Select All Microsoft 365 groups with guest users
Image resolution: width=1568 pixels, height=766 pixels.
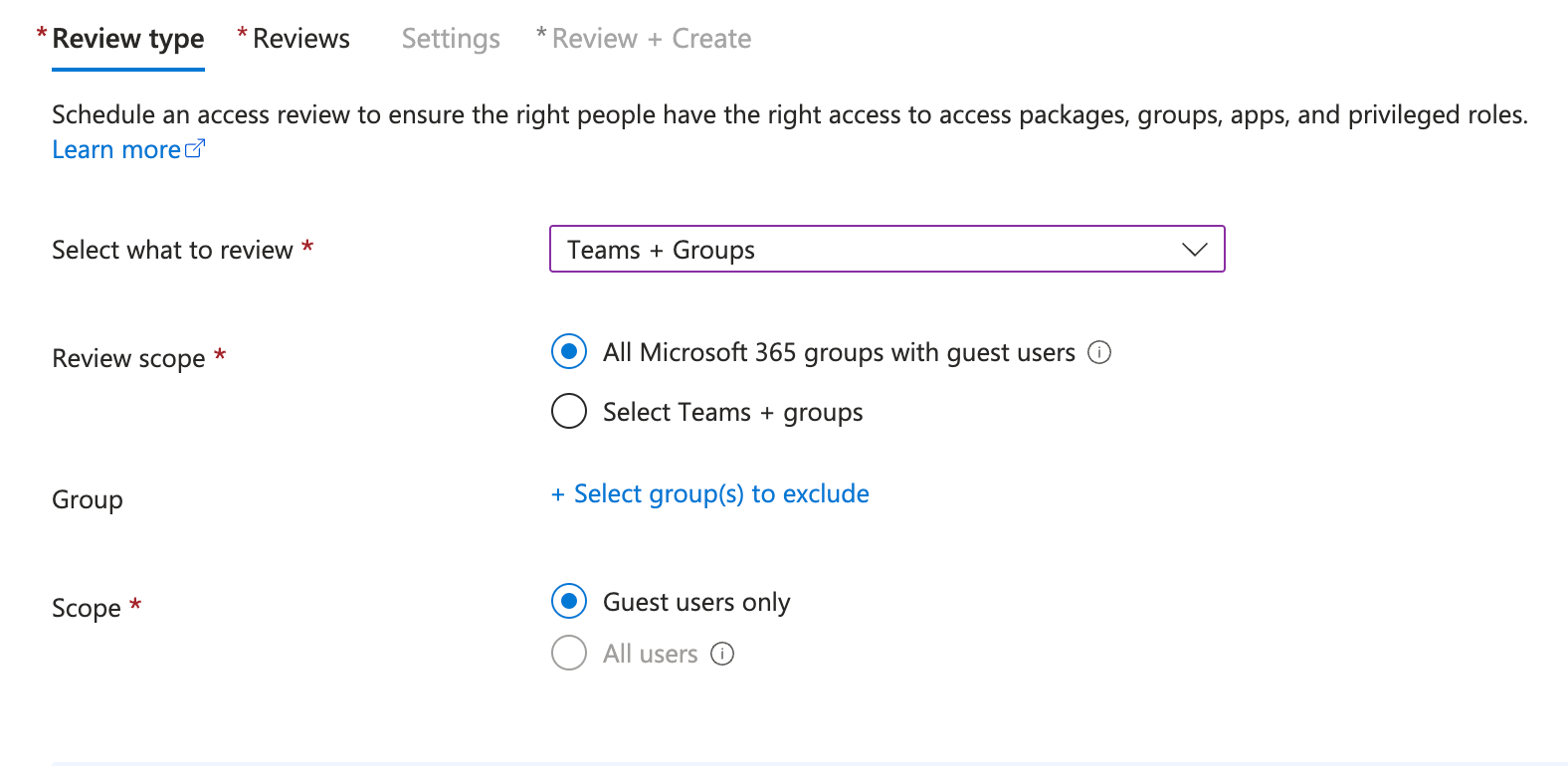[569, 351]
